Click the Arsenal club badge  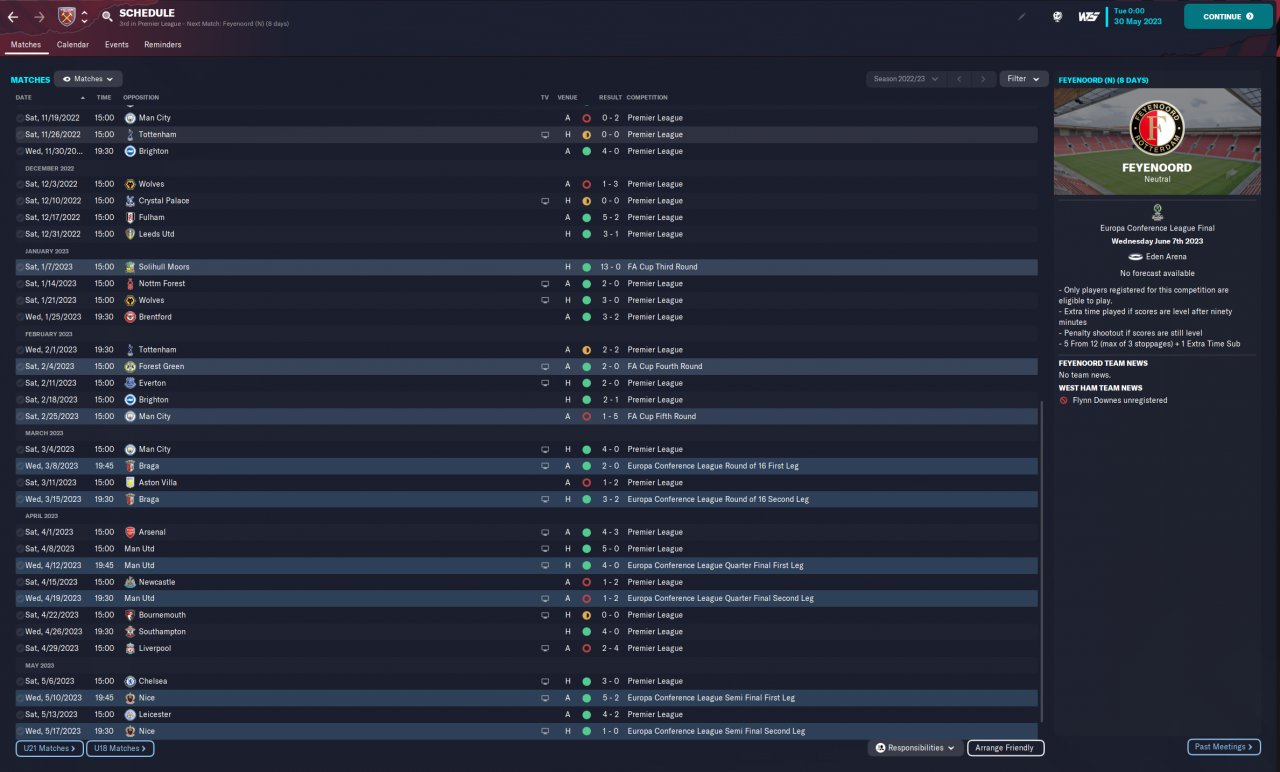coord(130,532)
